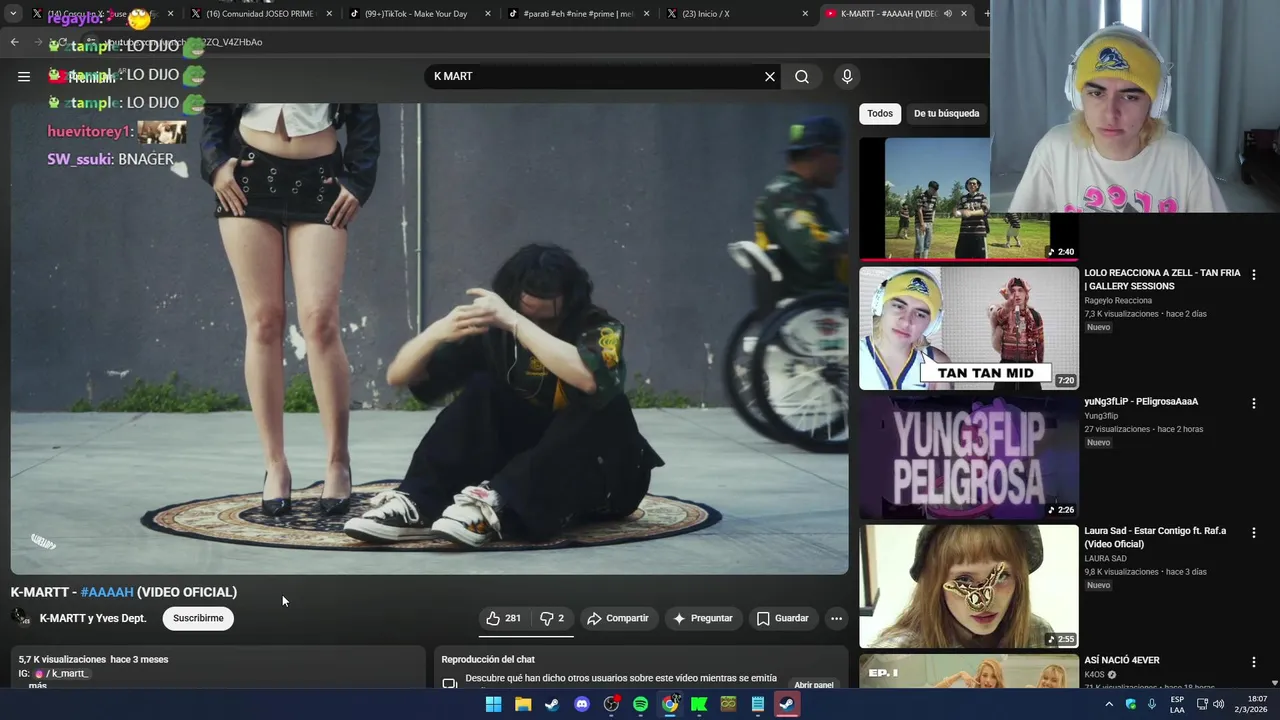Open the yuNg3fLiP PEligrosaAaaA thumbnail
The height and width of the screenshot is (720, 1280).
[969, 457]
